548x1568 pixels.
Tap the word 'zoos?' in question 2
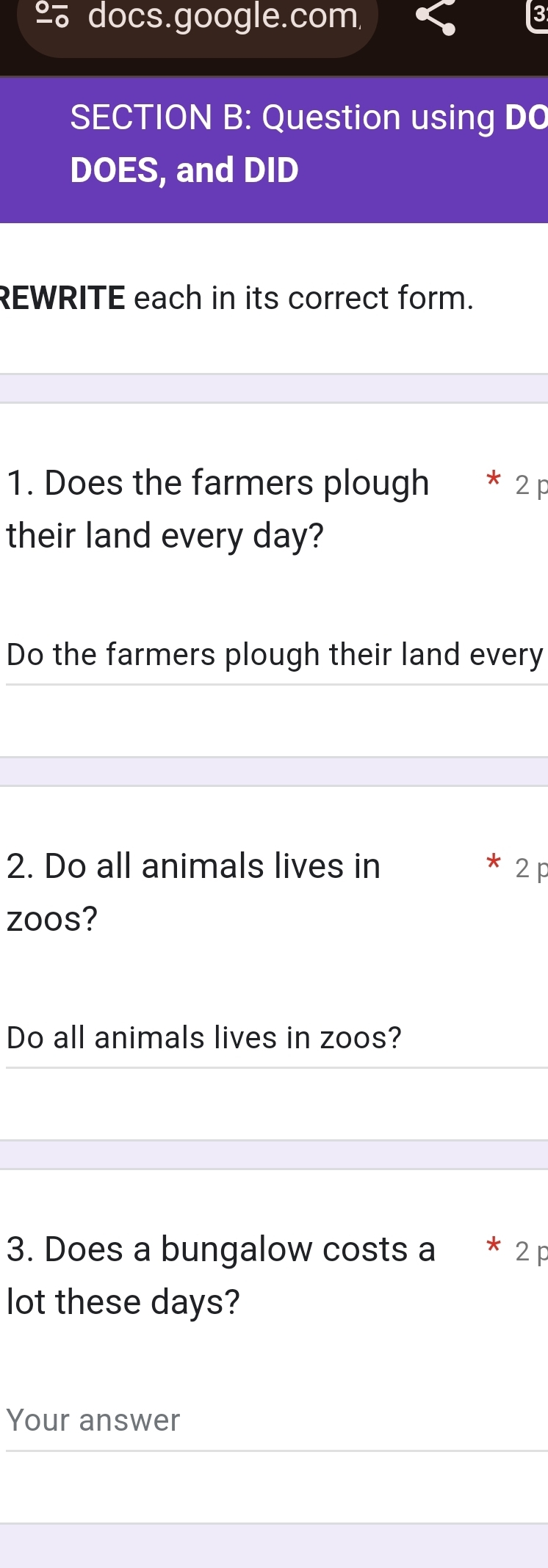pyautogui.click(x=52, y=919)
